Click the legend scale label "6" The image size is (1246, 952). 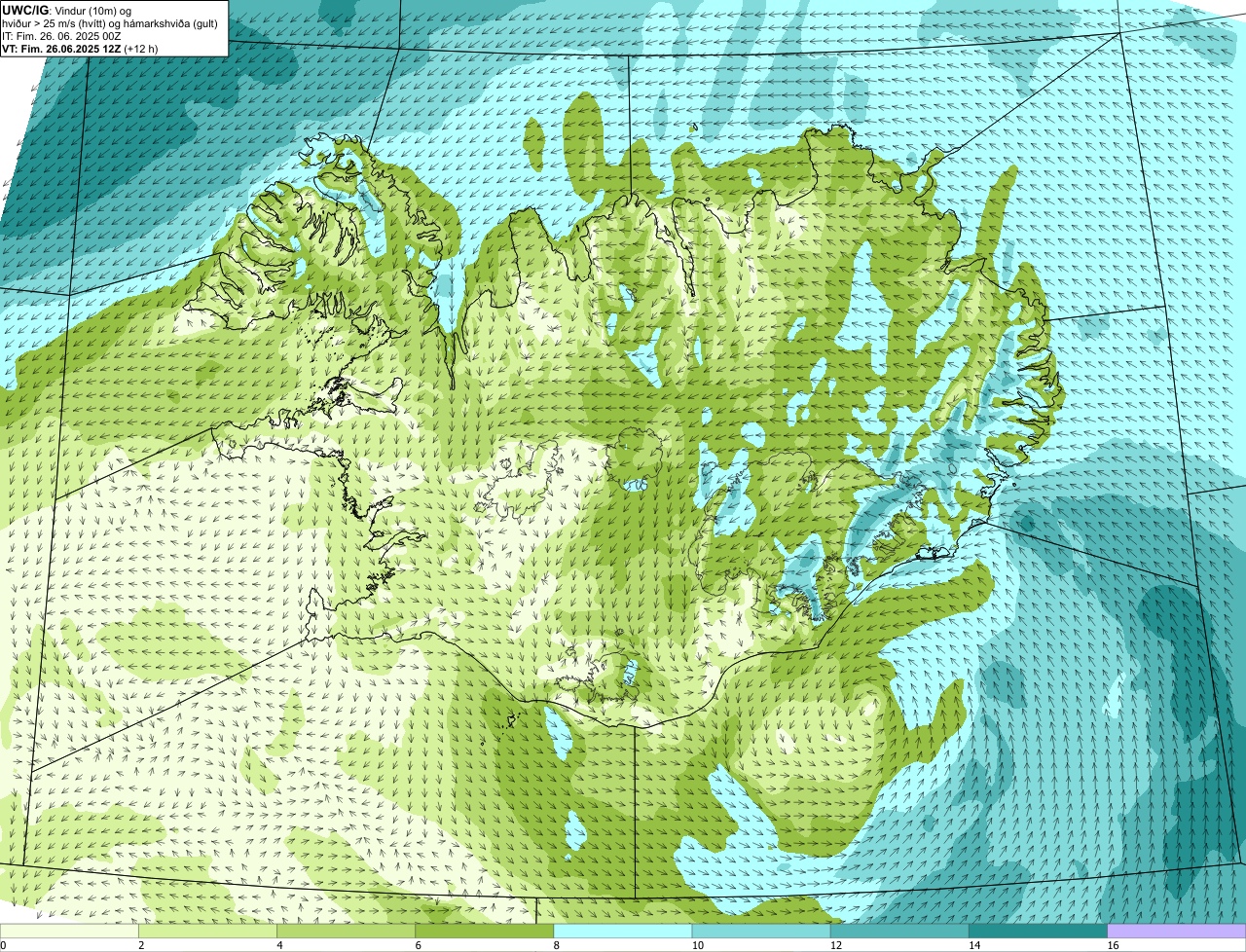tap(418, 945)
